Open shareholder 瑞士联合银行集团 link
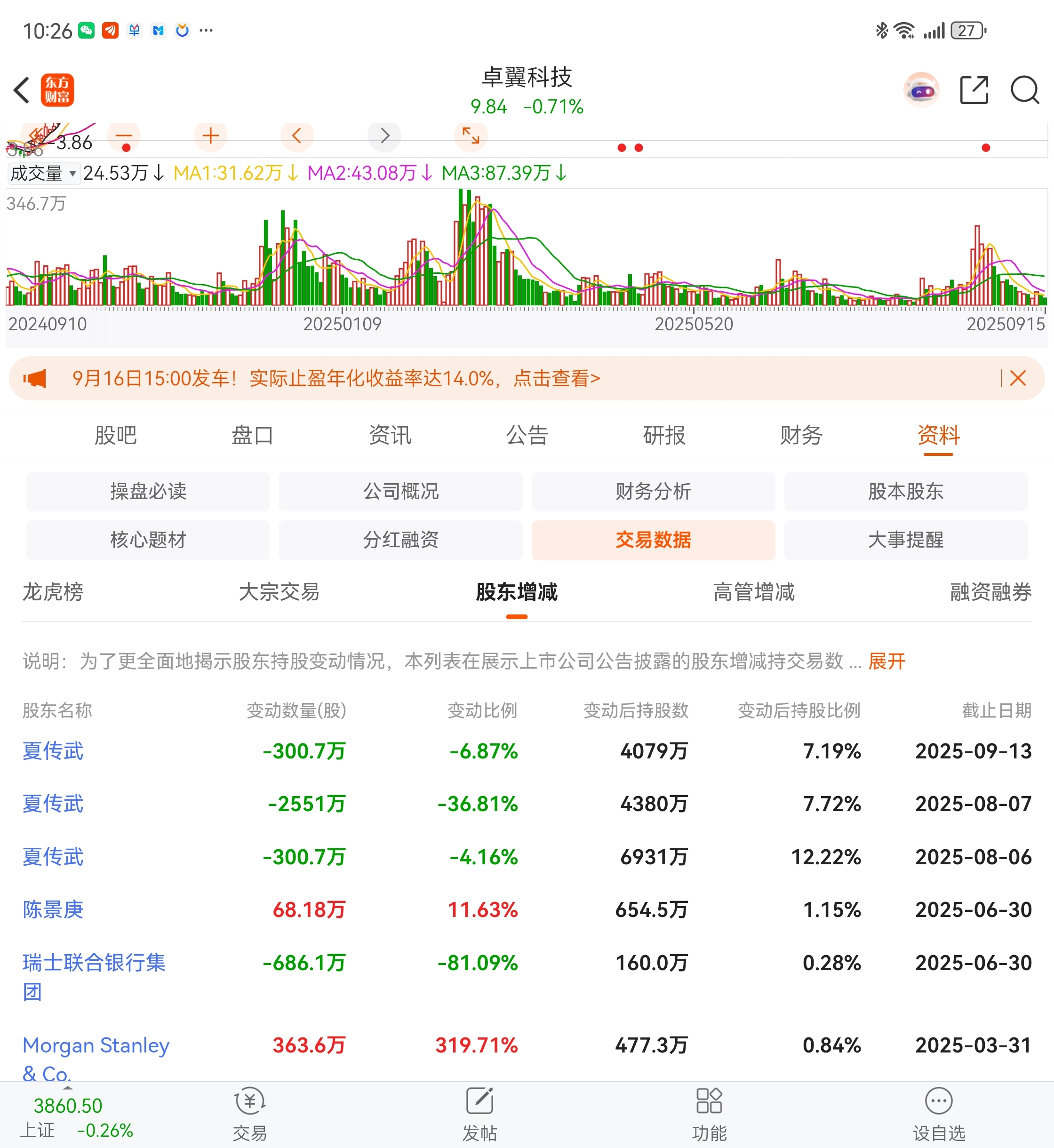Image resolution: width=1054 pixels, height=1148 pixels. (94, 977)
